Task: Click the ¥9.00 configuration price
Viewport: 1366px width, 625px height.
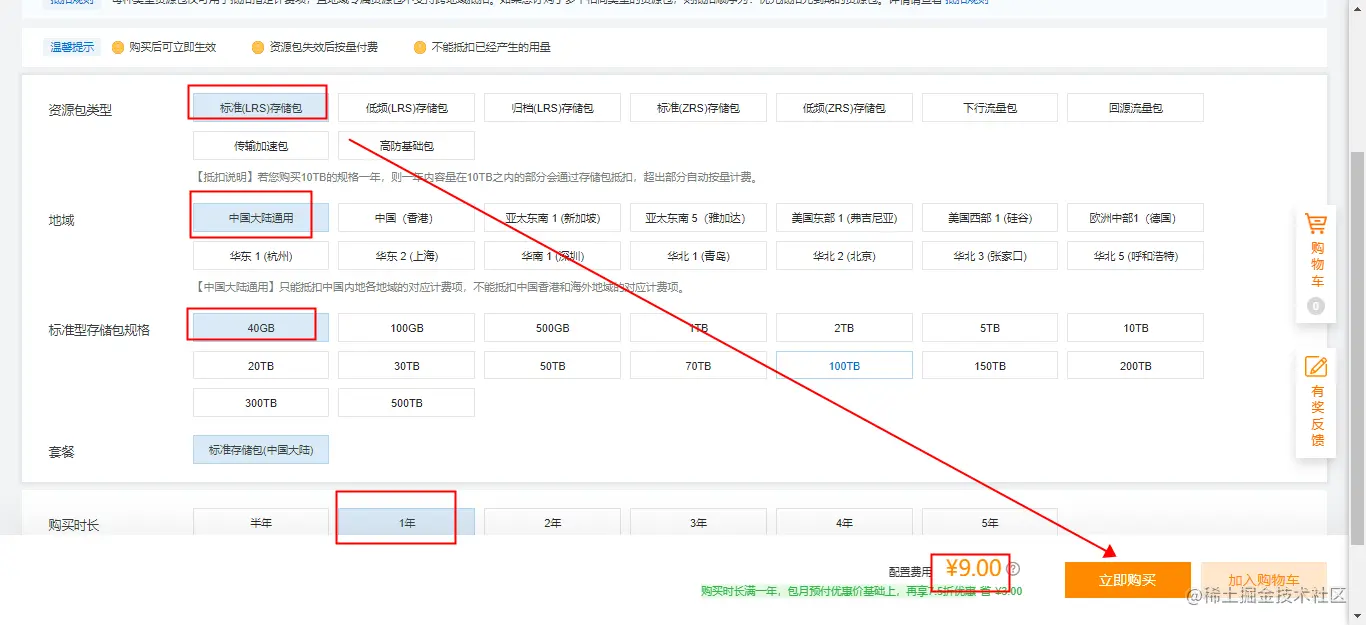Action: pos(973,568)
